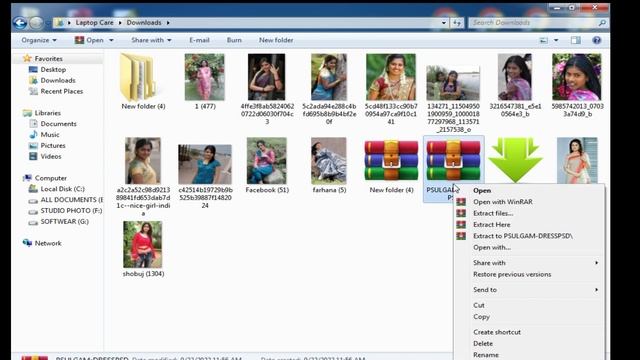This screenshot has width=640, height=360.
Task: Choose Cut in context menu
Action: (x=529, y=305)
